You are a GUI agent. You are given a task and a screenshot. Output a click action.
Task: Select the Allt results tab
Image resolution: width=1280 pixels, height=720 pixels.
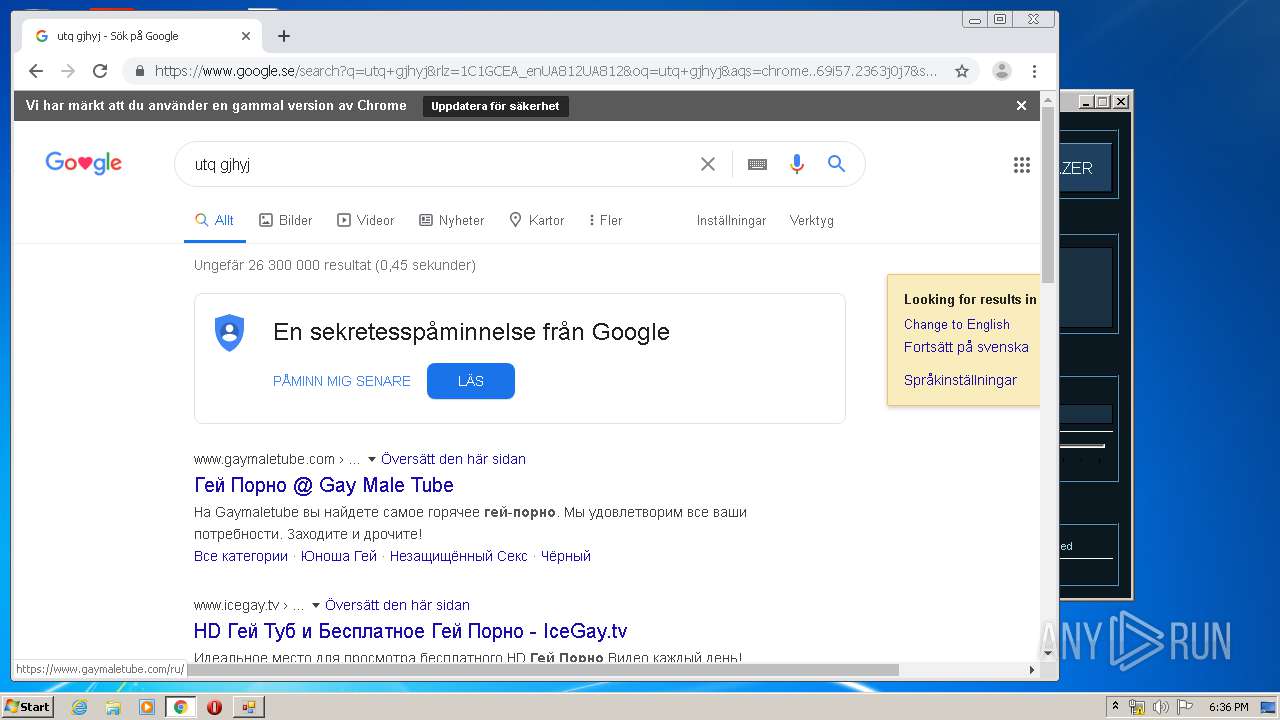tap(214, 220)
